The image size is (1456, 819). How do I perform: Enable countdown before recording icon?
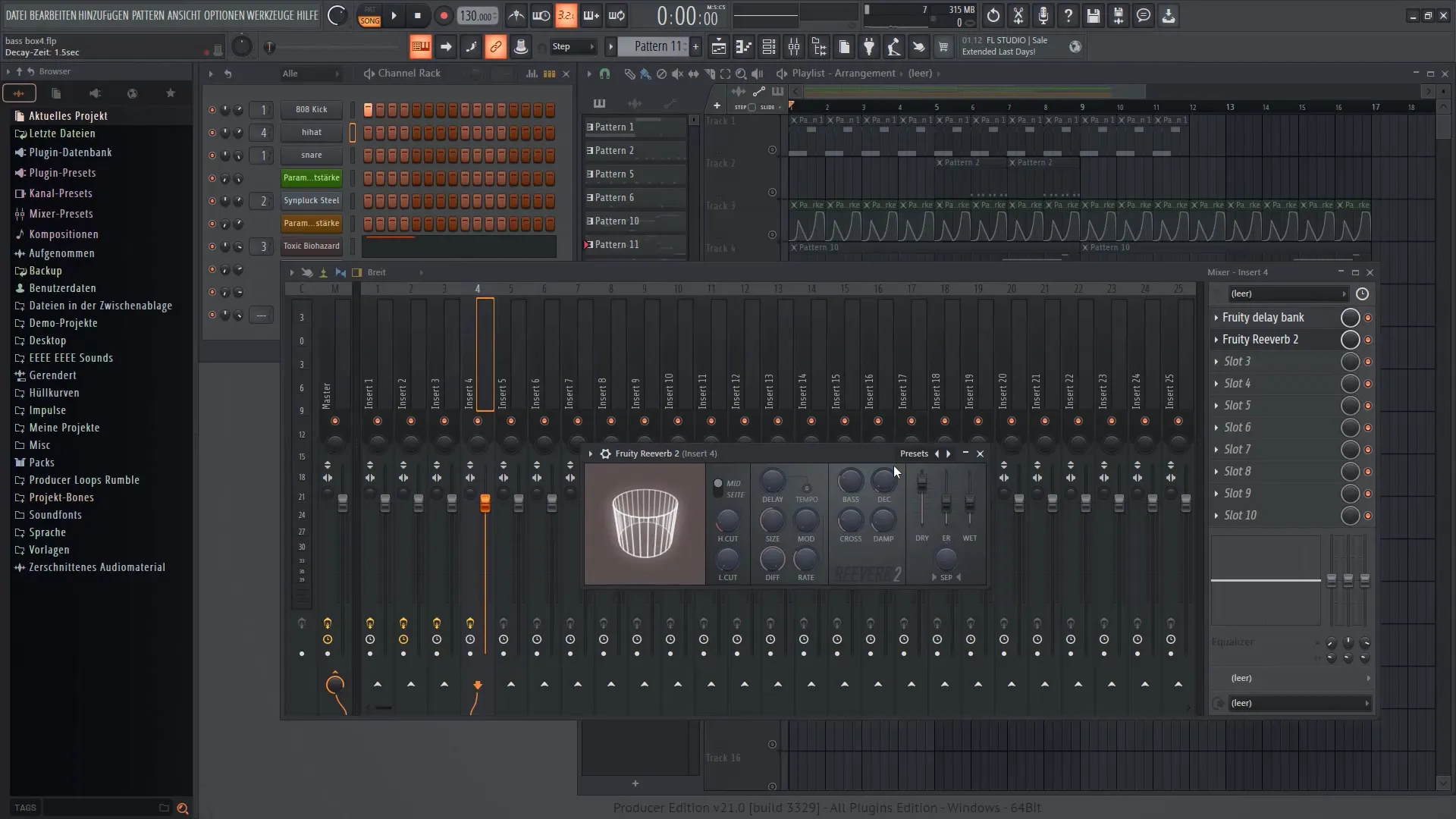(566, 15)
